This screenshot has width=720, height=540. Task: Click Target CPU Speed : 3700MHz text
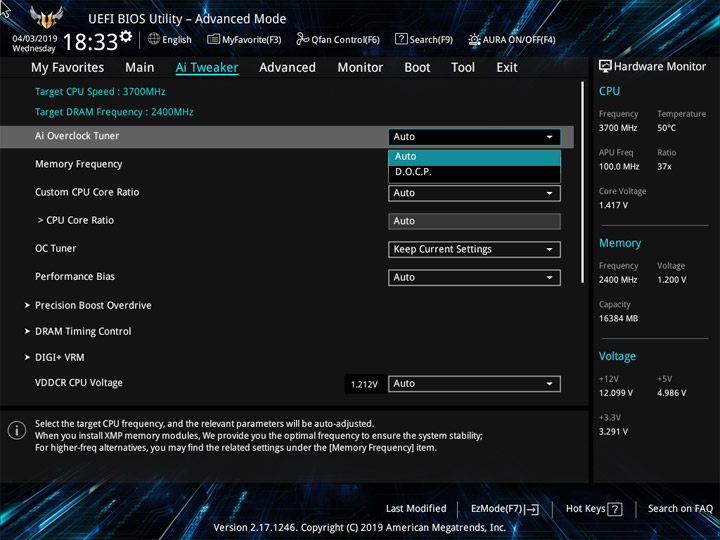100,91
